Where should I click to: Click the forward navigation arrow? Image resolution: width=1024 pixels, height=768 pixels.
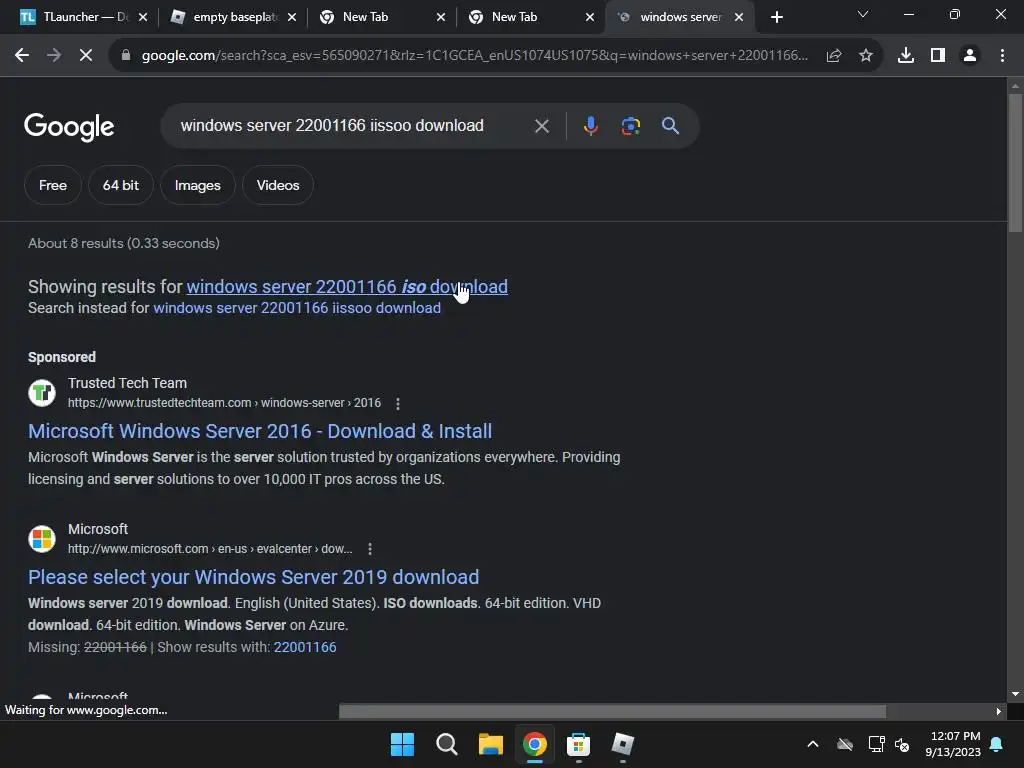54,56
